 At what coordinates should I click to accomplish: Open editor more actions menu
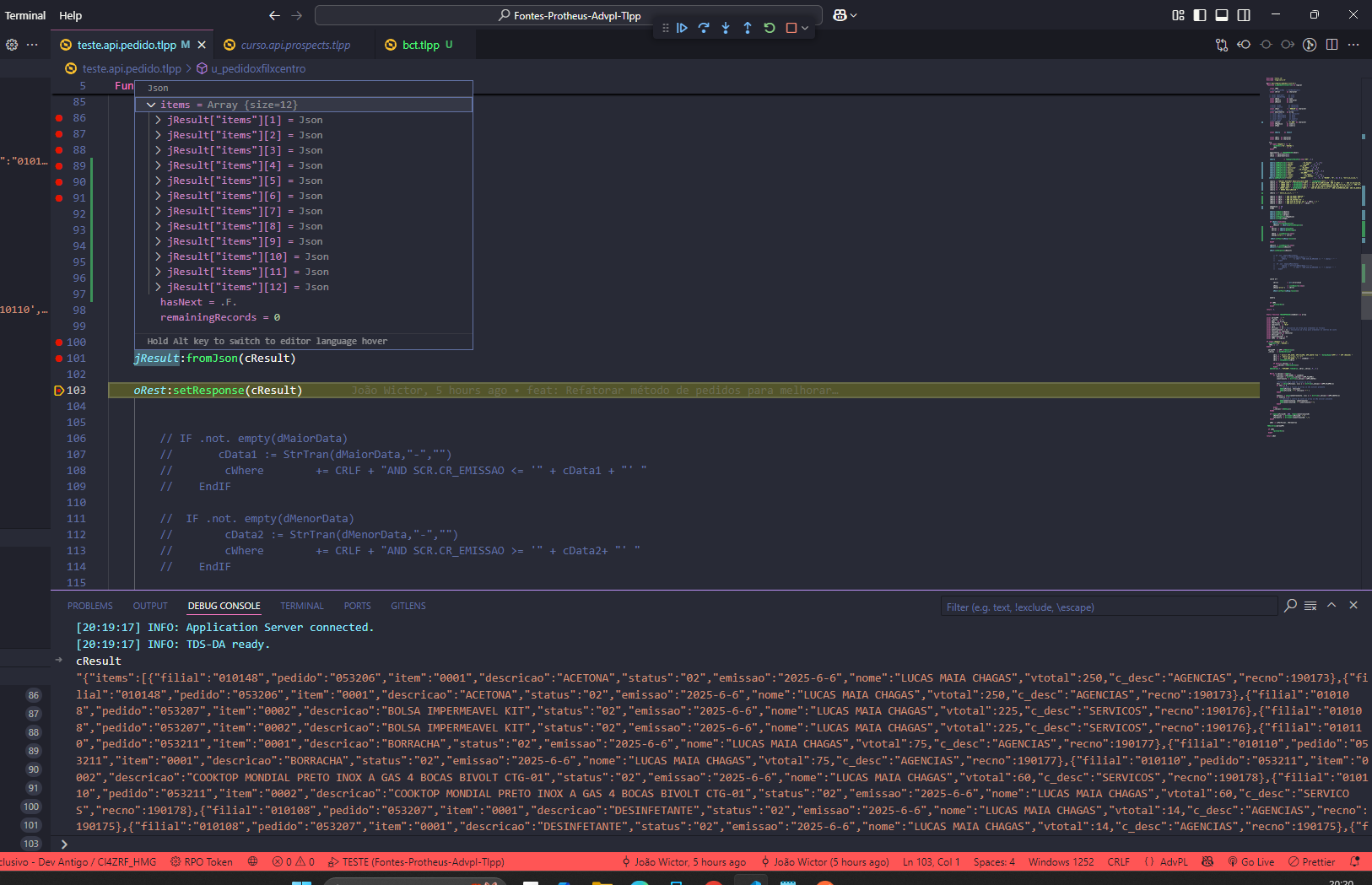tap(1353, 45)
